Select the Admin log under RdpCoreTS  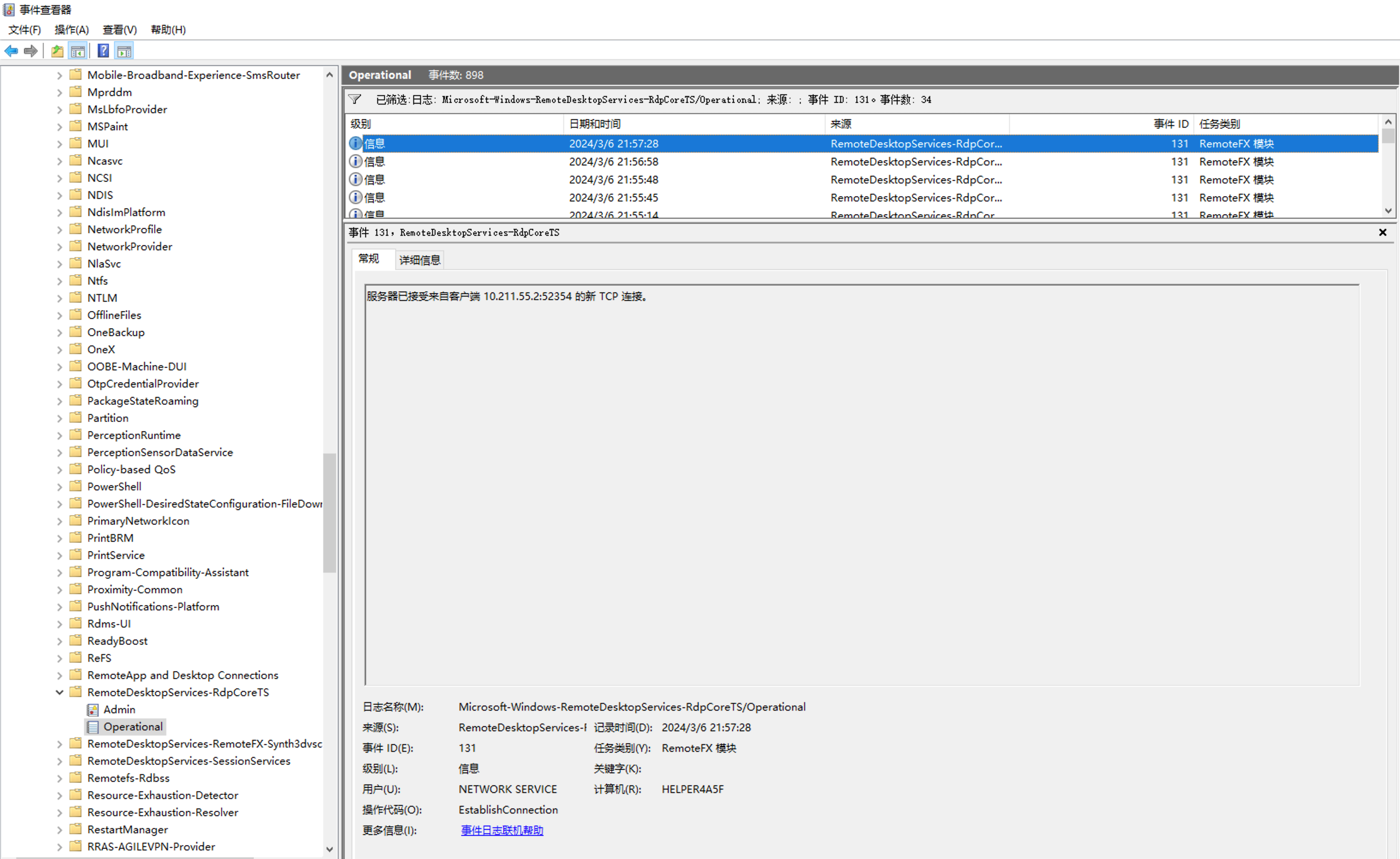point(119,709)
